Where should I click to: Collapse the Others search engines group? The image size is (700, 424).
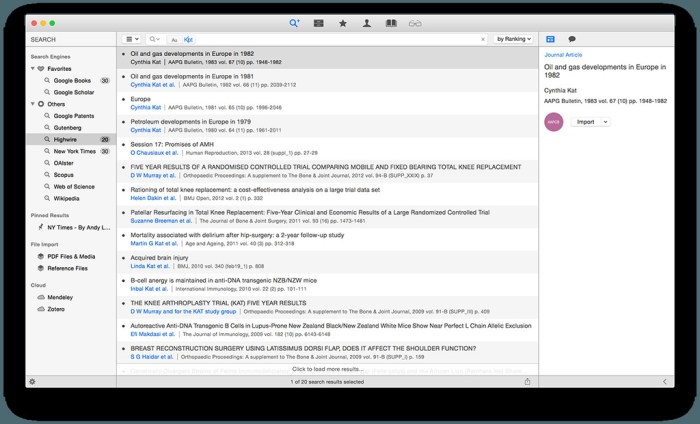31,104
